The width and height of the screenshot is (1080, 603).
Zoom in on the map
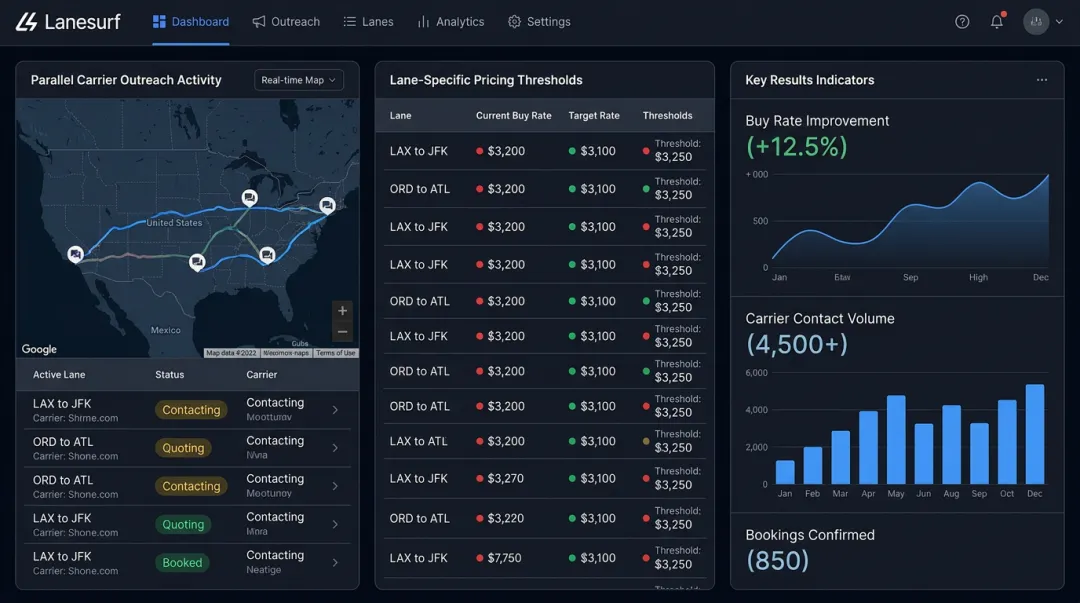click(342, 311)
